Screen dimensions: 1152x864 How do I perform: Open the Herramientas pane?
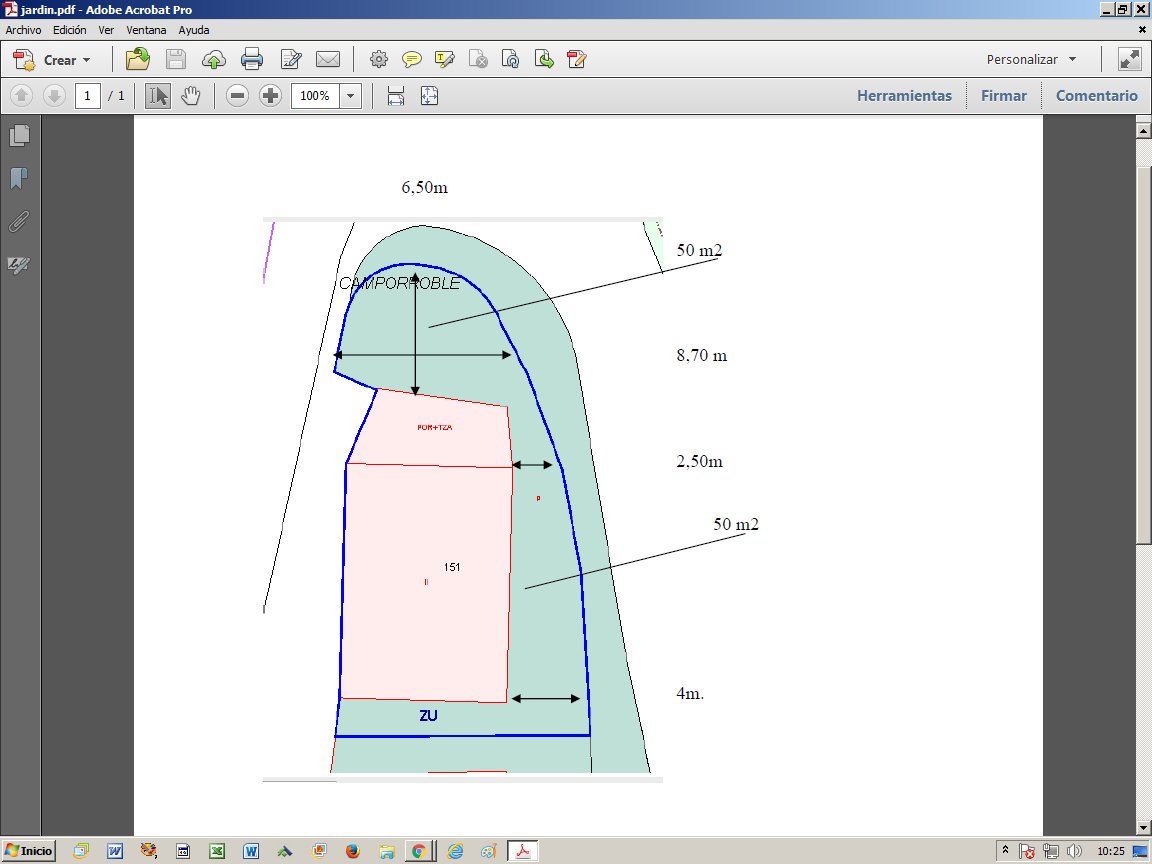(904, 96)
